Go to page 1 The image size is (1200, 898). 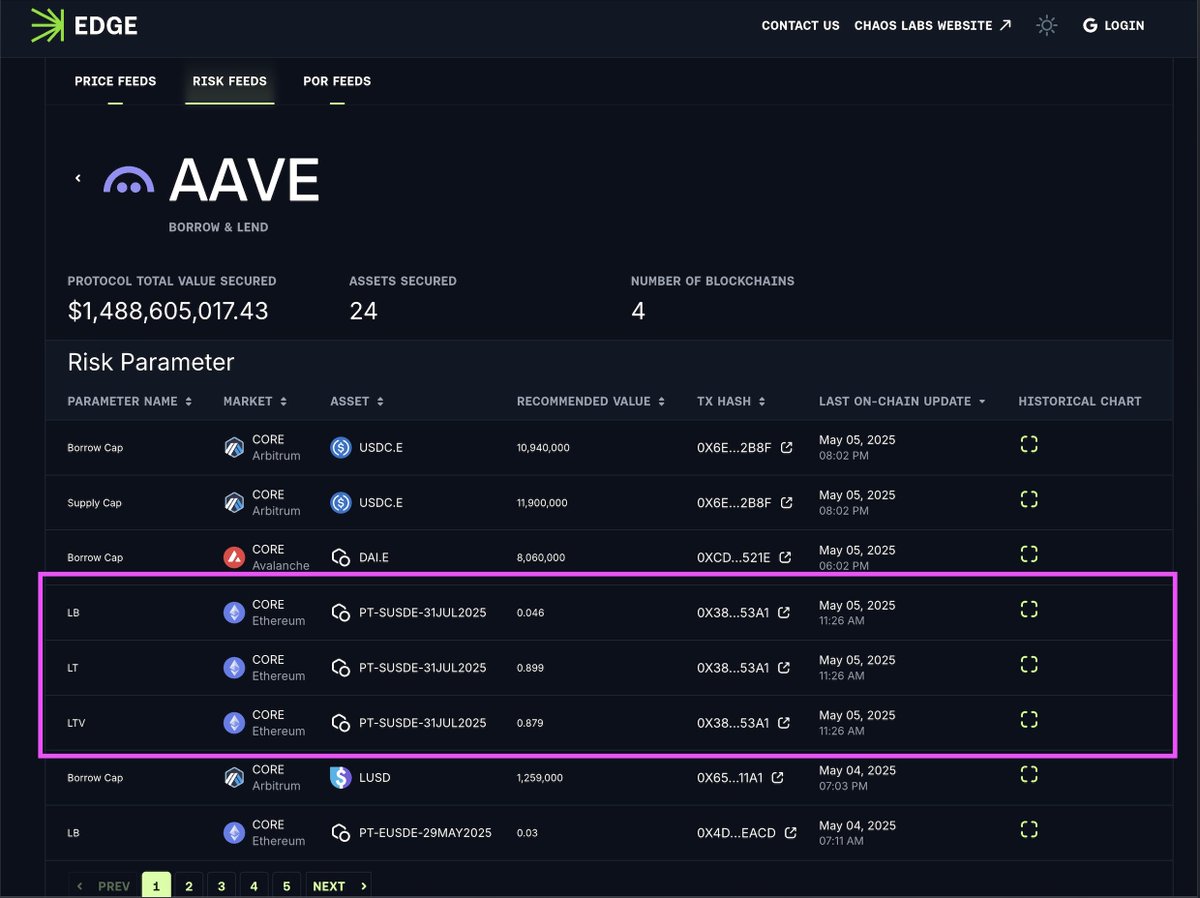click(x=156, y=886)
